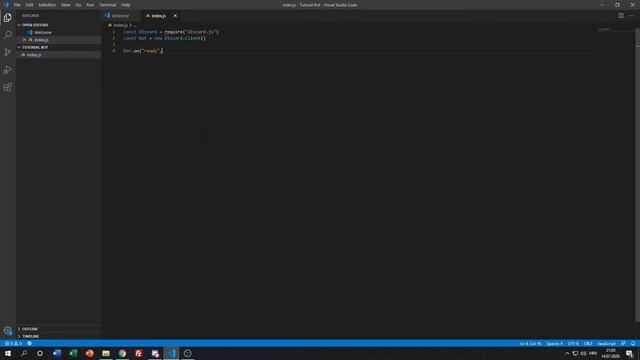This screenshot has width=640, height=360.
Task: Open Source Control view in activity bar
Action: click(x=7, y=52)
